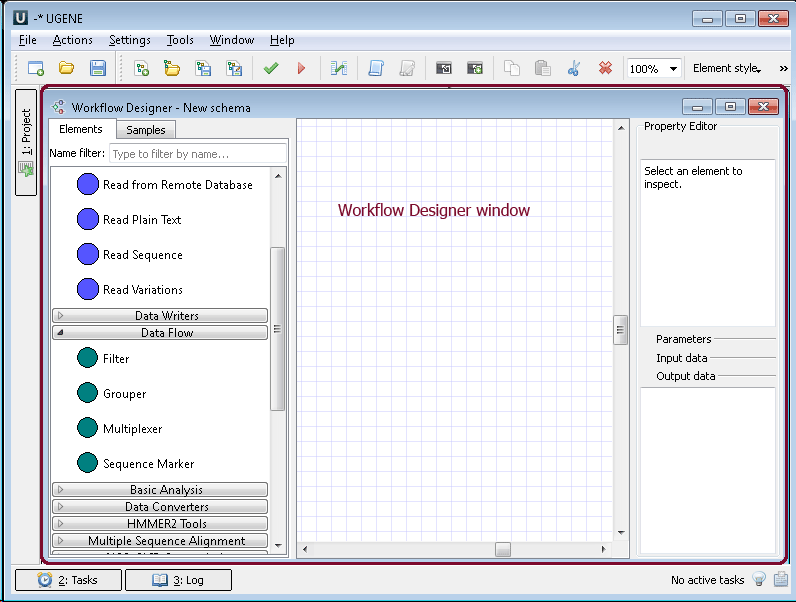The height and width of the screenshot is (602, 796).
Task: Click the red Delete cross icon
Action: 605,68
